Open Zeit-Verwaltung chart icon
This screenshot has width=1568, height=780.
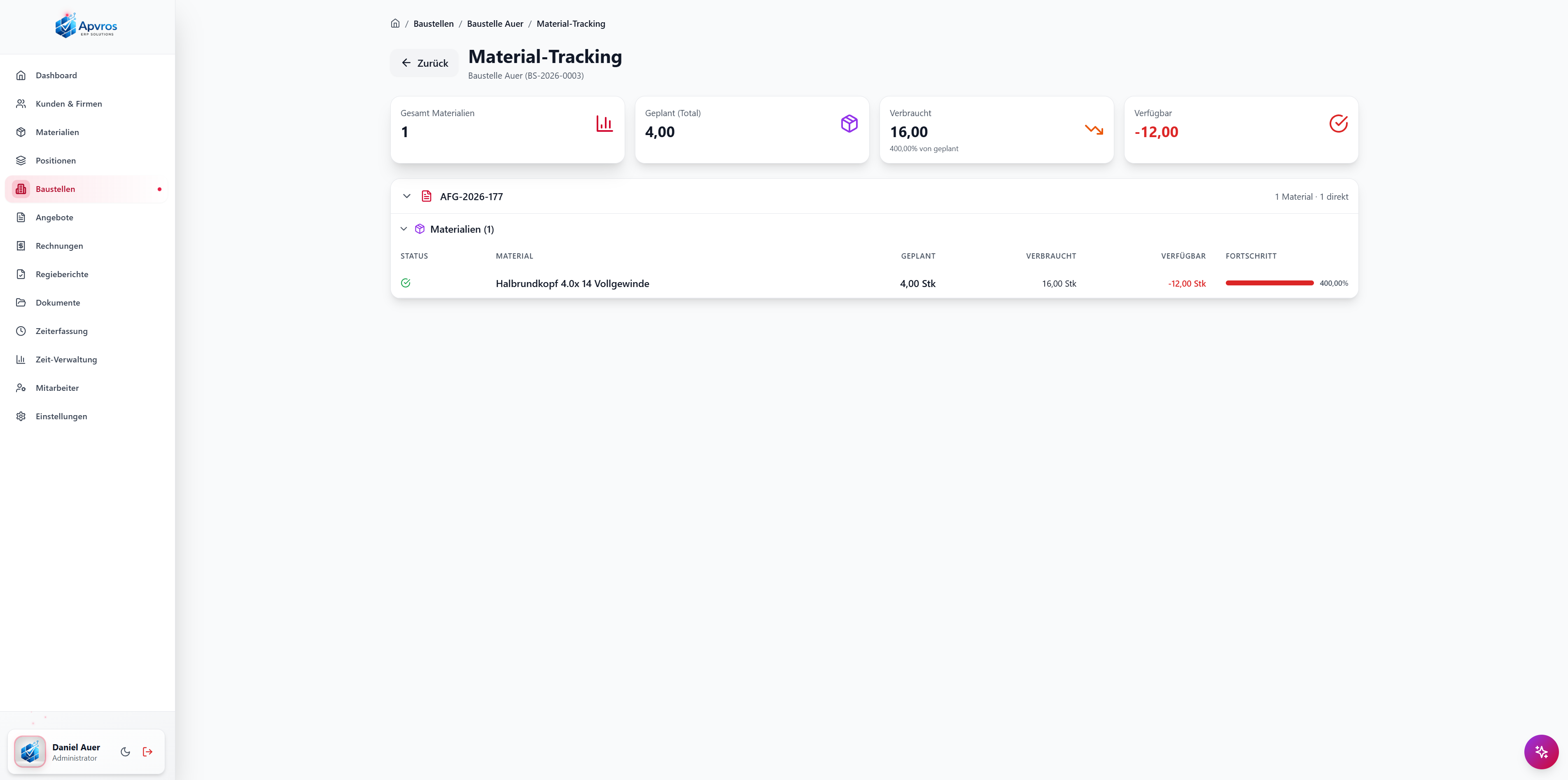21,359
